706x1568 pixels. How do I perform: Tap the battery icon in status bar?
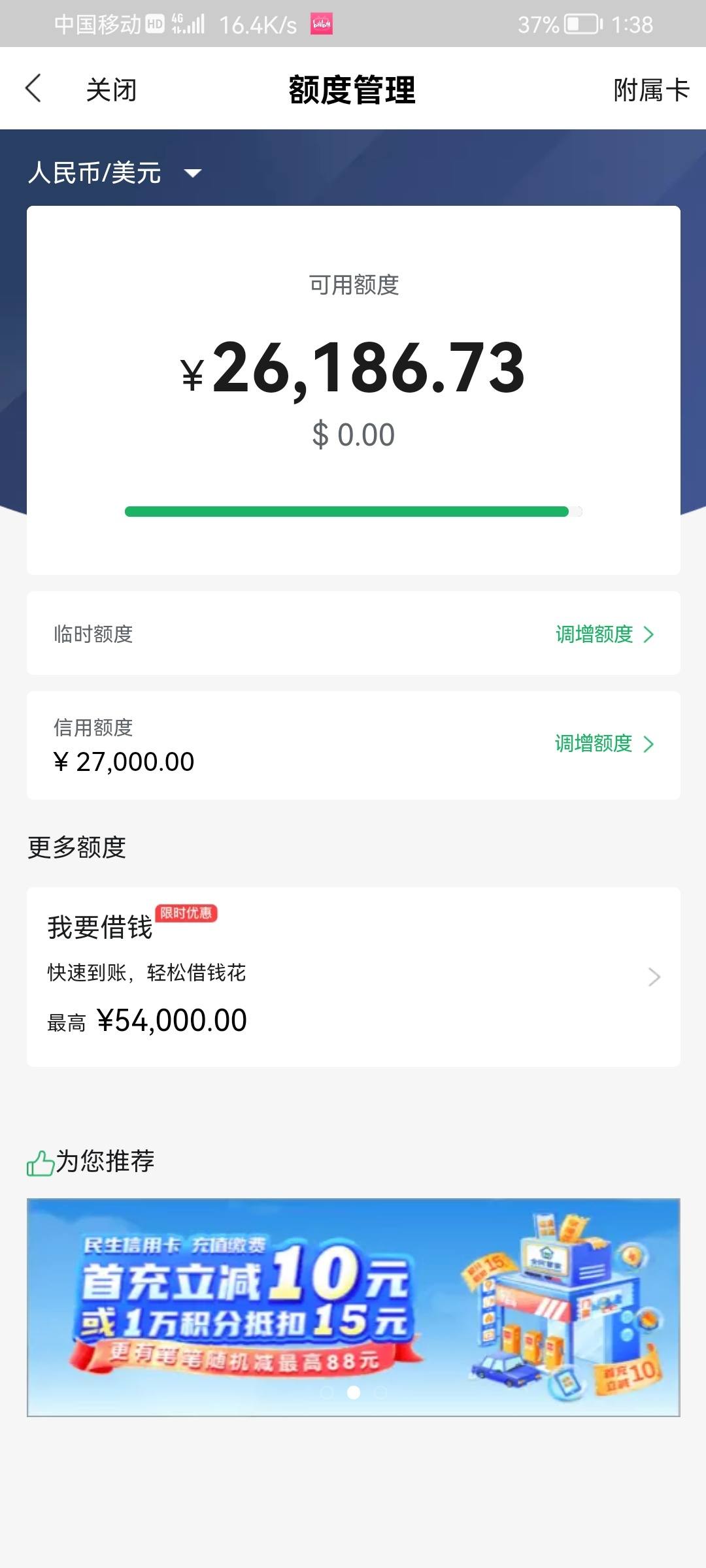(583, 25)
